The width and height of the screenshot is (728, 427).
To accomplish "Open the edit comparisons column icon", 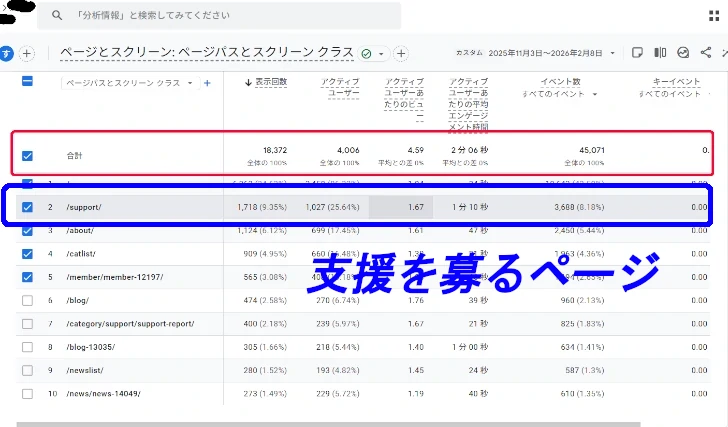I will 660,53.
